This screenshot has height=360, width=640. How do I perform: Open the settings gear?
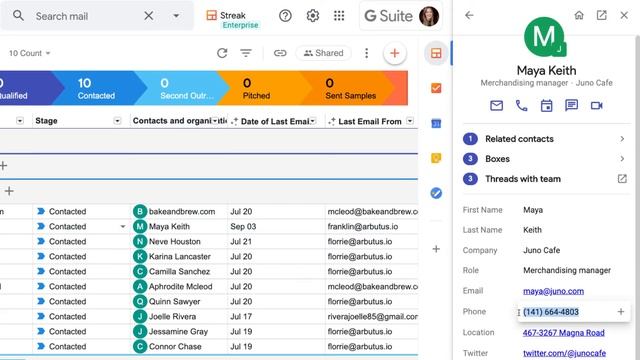pyautogui.click(x=313, y=16)
